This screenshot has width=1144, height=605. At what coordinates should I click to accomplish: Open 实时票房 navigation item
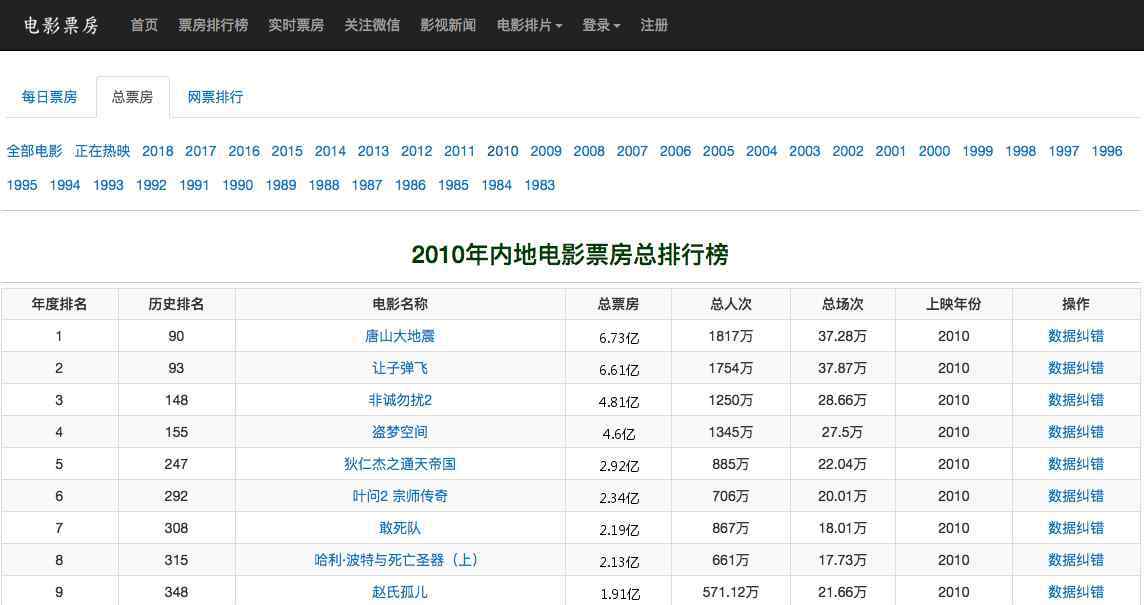[296, 26]
